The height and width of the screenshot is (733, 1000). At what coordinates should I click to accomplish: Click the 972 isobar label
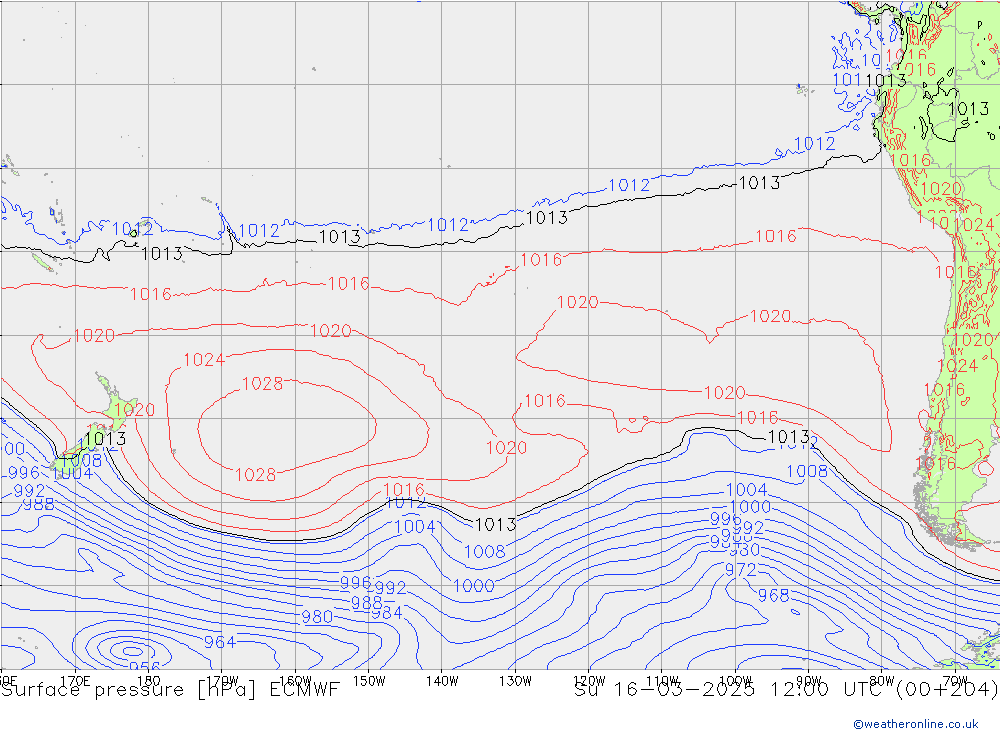click(741, 570)
